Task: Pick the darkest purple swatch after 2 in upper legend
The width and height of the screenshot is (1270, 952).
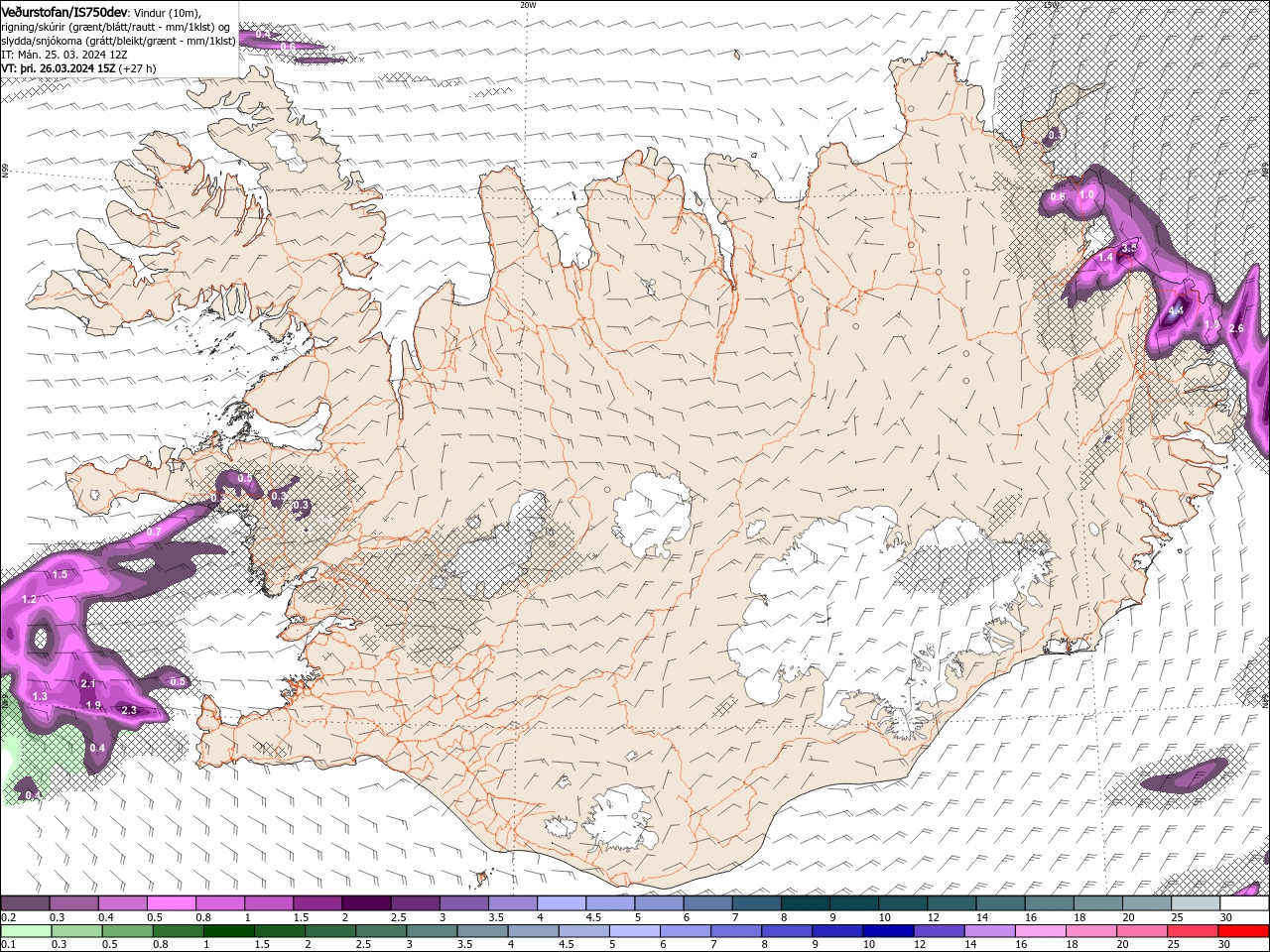Action: click(365, 903)
